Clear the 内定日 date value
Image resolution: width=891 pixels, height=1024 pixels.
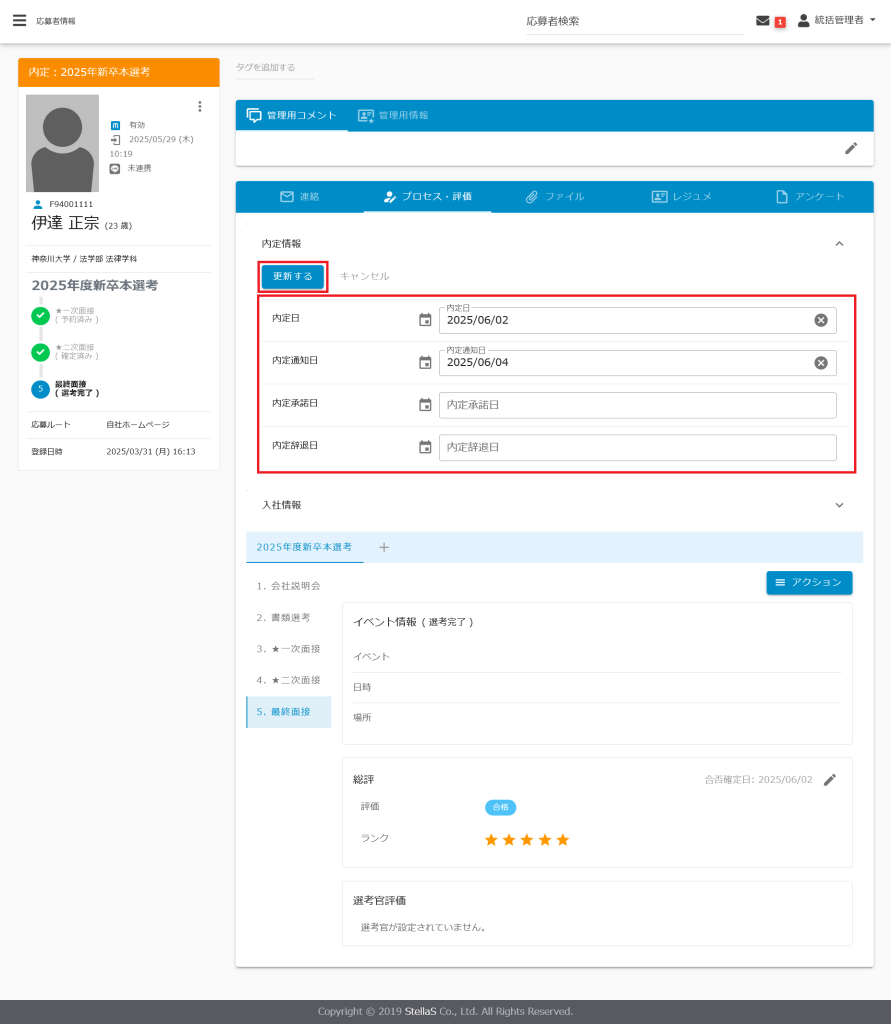point(820,320)
